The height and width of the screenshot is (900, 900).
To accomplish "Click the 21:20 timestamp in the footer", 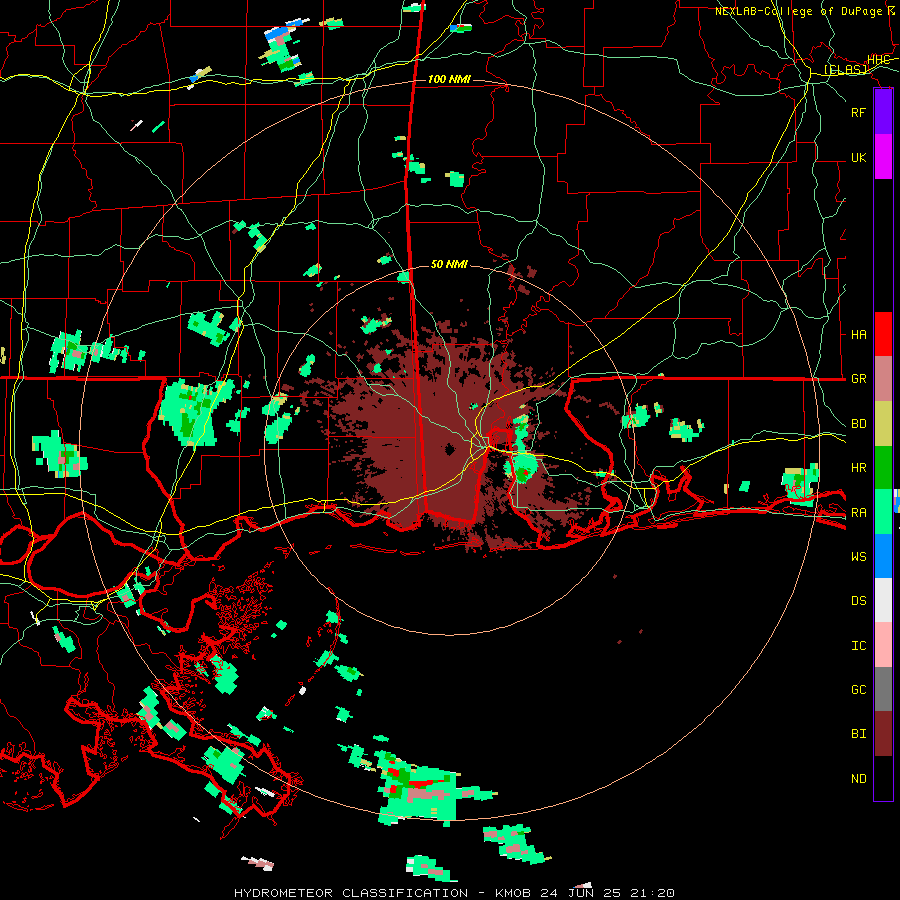I will click(652, 893).
